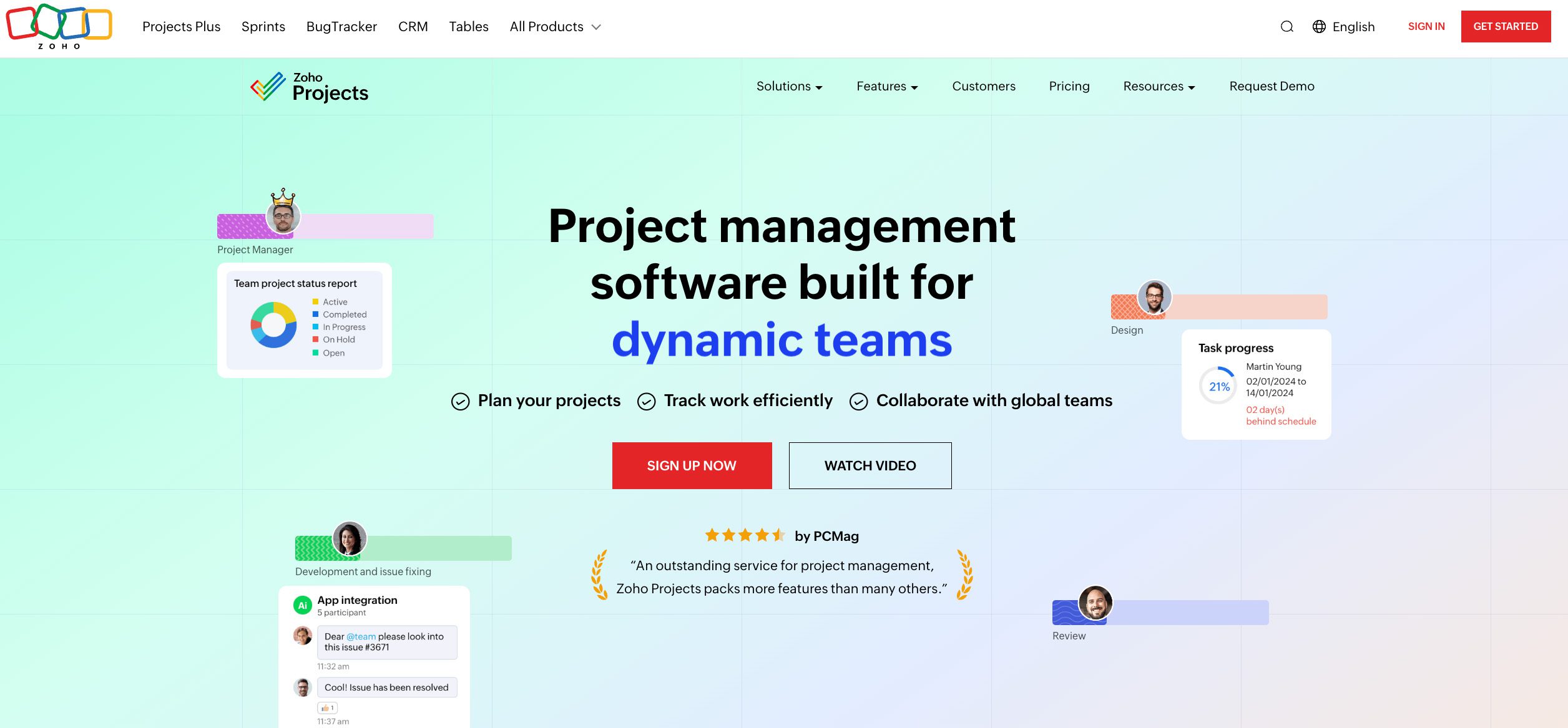Click the Design bar avatar
This screenshot has height=728, width=1568.
pos(1154,297)
